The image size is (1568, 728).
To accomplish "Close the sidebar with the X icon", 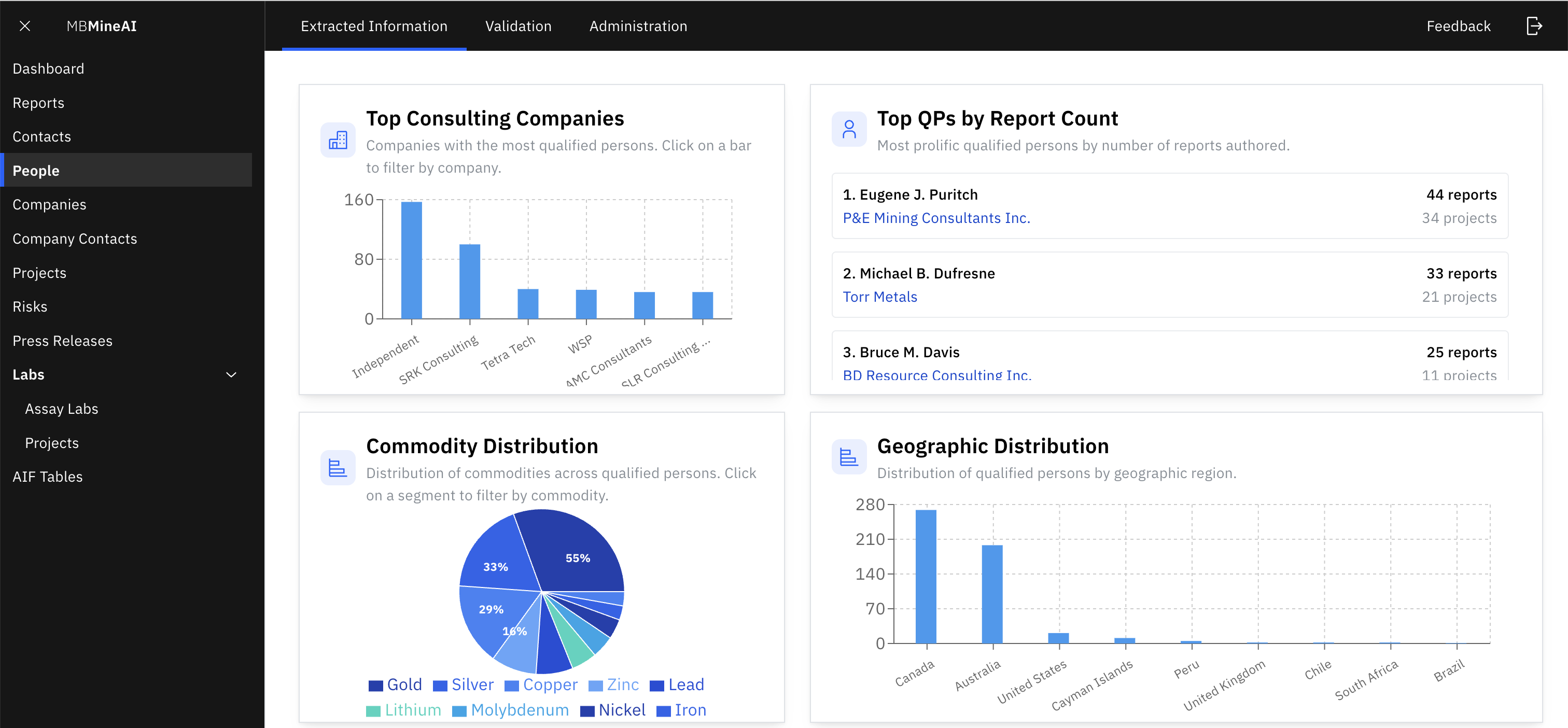I will click(x=25, y=25).
